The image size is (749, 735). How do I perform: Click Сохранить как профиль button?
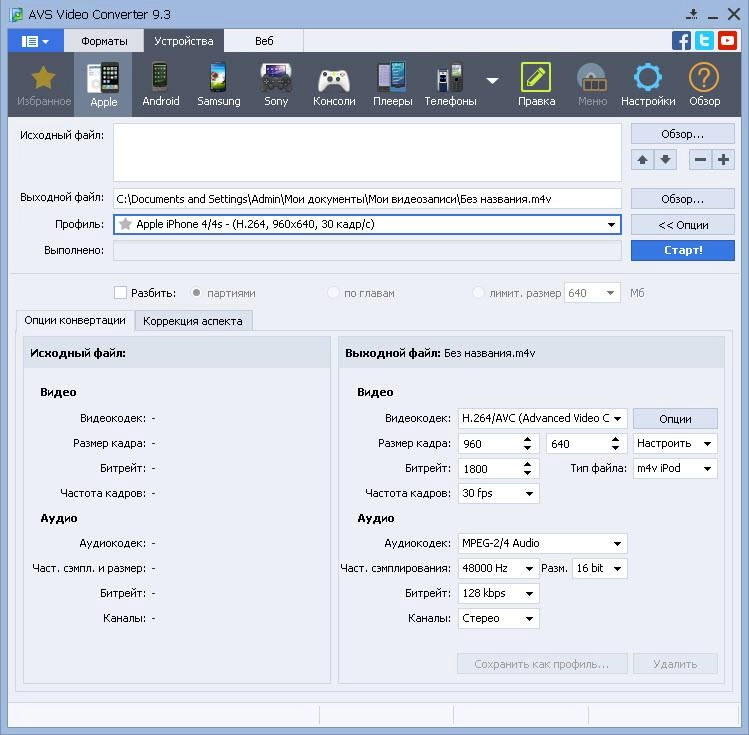542,664
